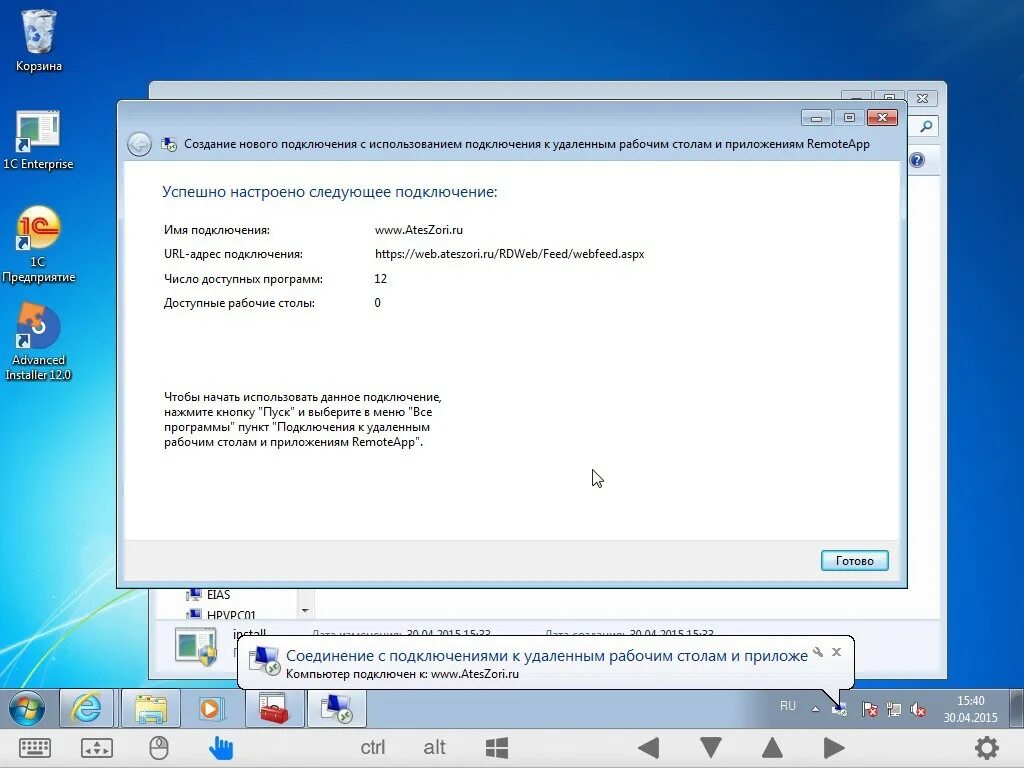1024x768 pixels.
Task: Open Advanced Installer 12.0 shortcut
Action: [x=38, y=342]
